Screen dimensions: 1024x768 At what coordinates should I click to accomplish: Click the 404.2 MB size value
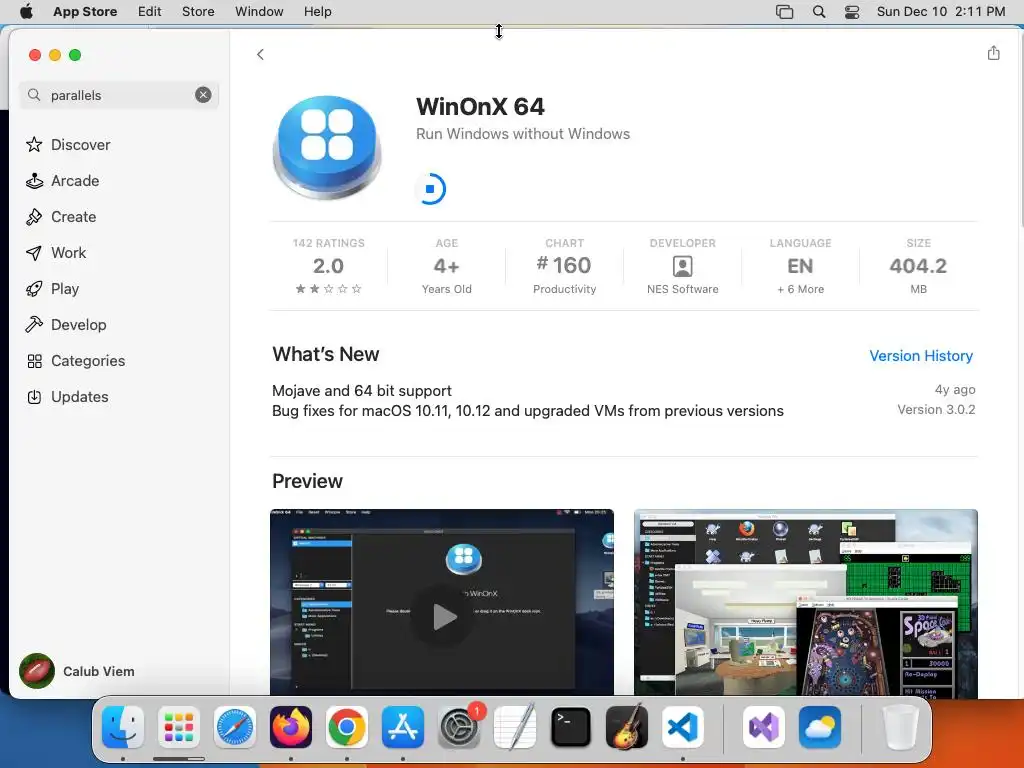918,266
